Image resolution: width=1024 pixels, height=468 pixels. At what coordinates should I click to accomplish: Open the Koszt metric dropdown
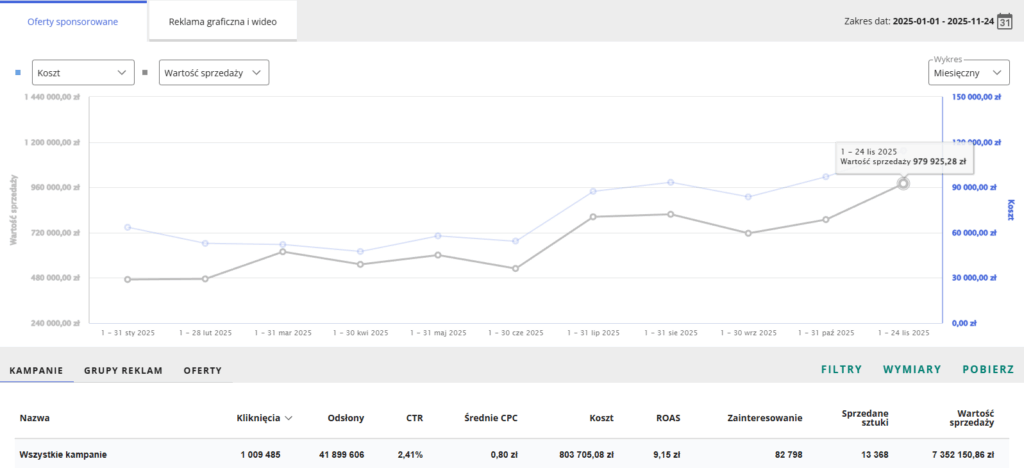[x=83, y=73]
